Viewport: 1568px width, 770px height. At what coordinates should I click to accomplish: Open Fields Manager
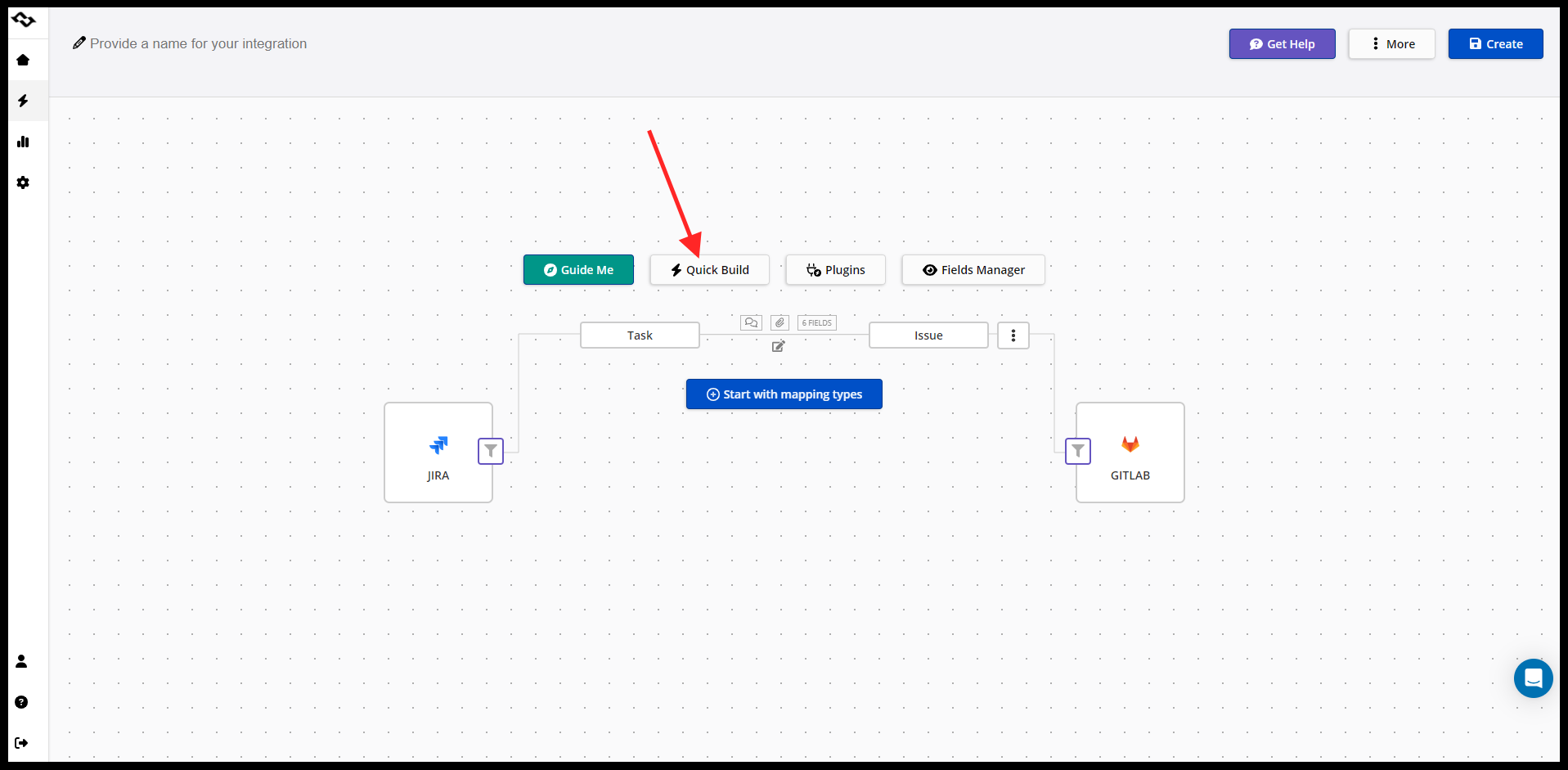pyautogui.click(x=973, y=270)
